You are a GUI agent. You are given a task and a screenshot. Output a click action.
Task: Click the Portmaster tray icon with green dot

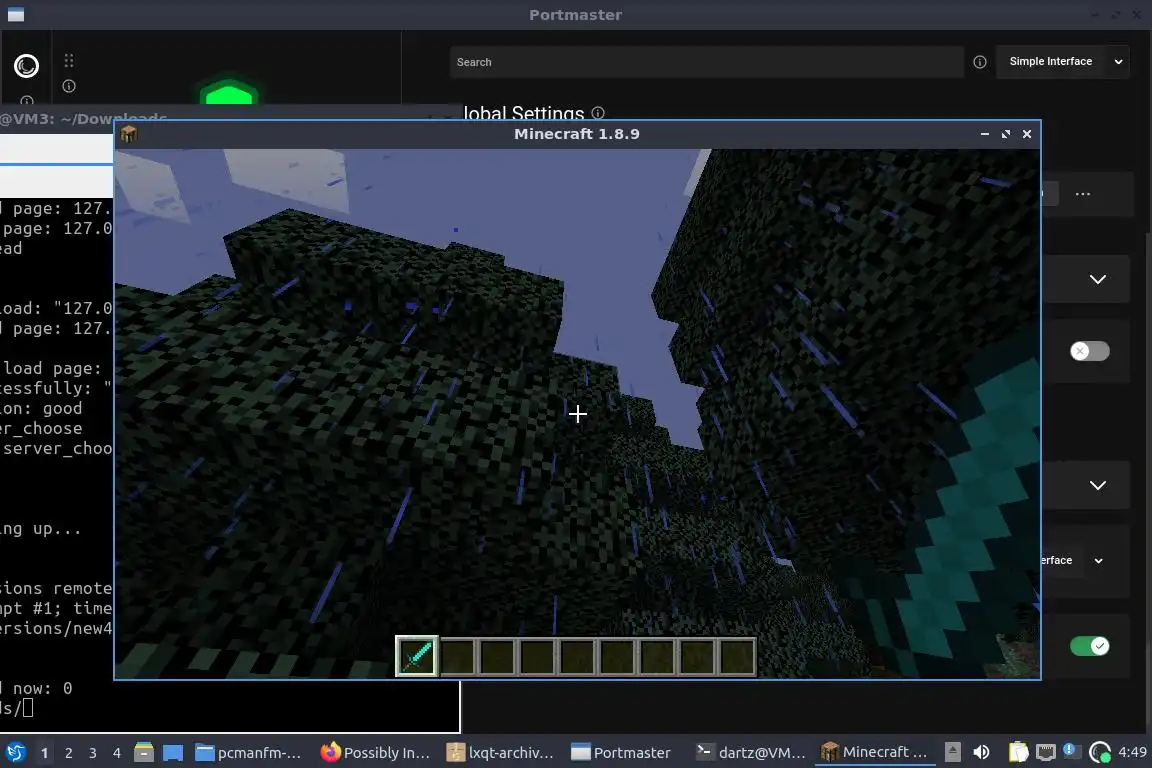(1100, 752)
